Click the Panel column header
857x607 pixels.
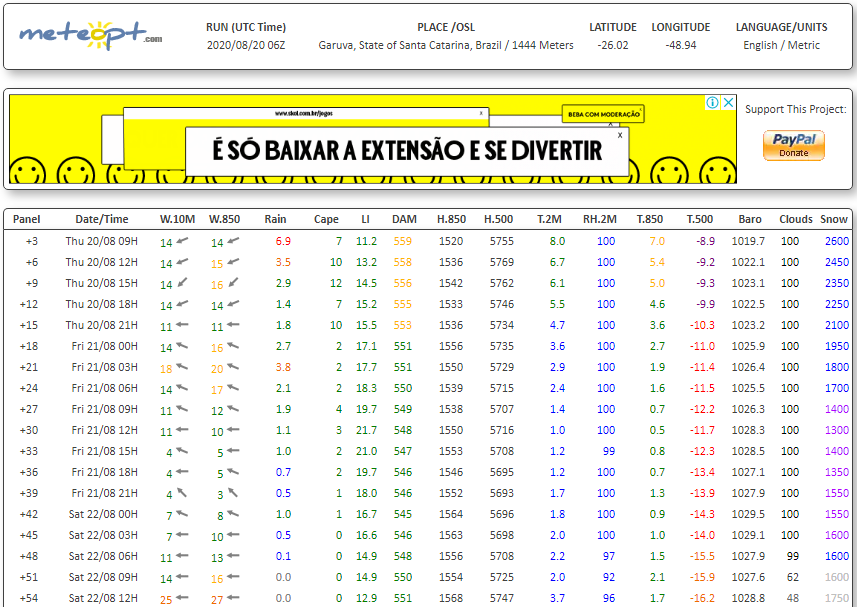[27, 219]
